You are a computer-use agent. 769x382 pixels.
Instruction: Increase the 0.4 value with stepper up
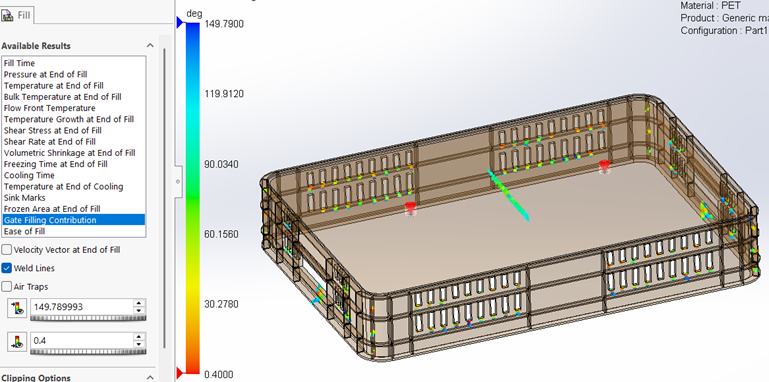pyautogui.click(x=139, y=336)
